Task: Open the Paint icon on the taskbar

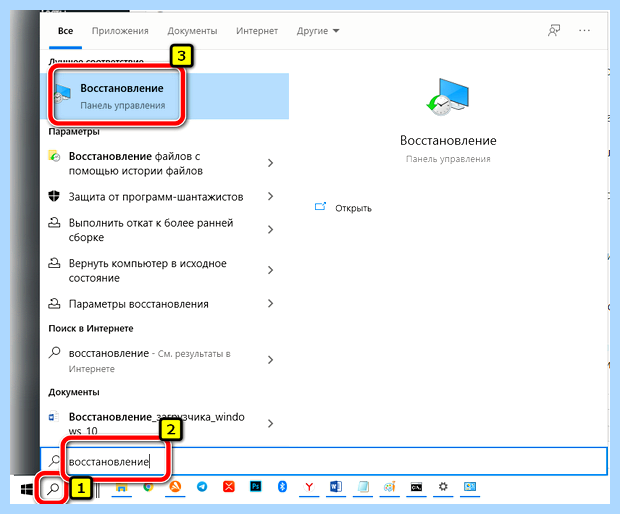Action: click(389, 487)
